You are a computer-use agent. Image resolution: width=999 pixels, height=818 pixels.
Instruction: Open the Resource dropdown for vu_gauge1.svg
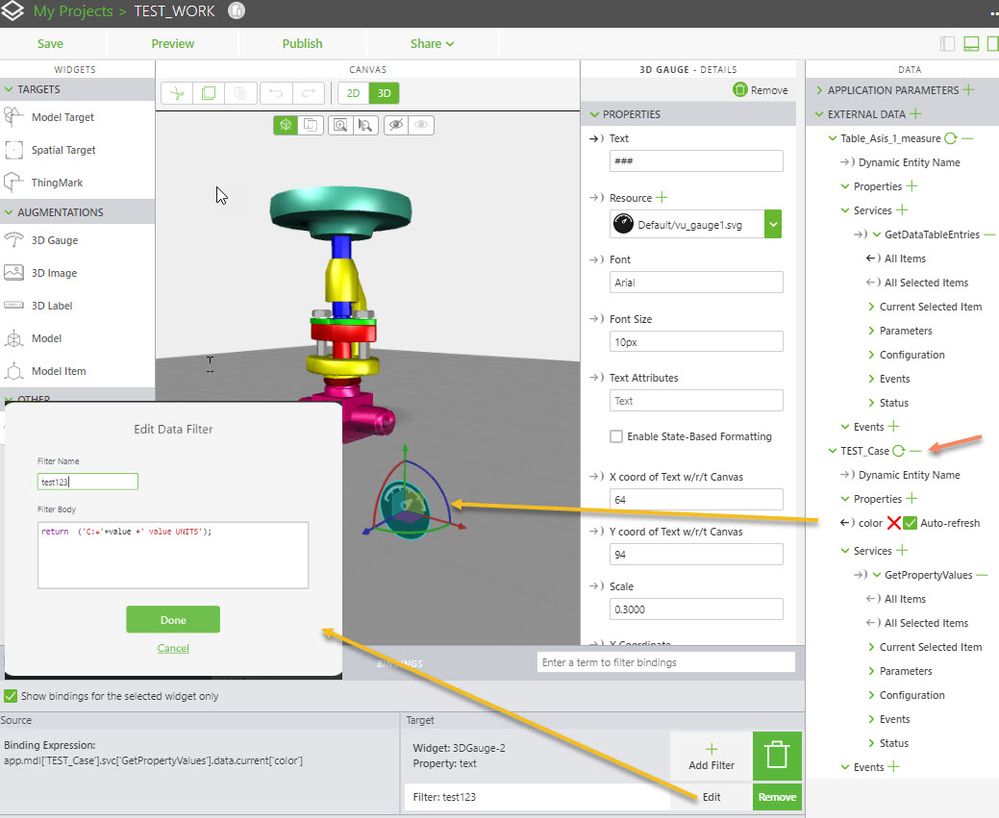772,225
